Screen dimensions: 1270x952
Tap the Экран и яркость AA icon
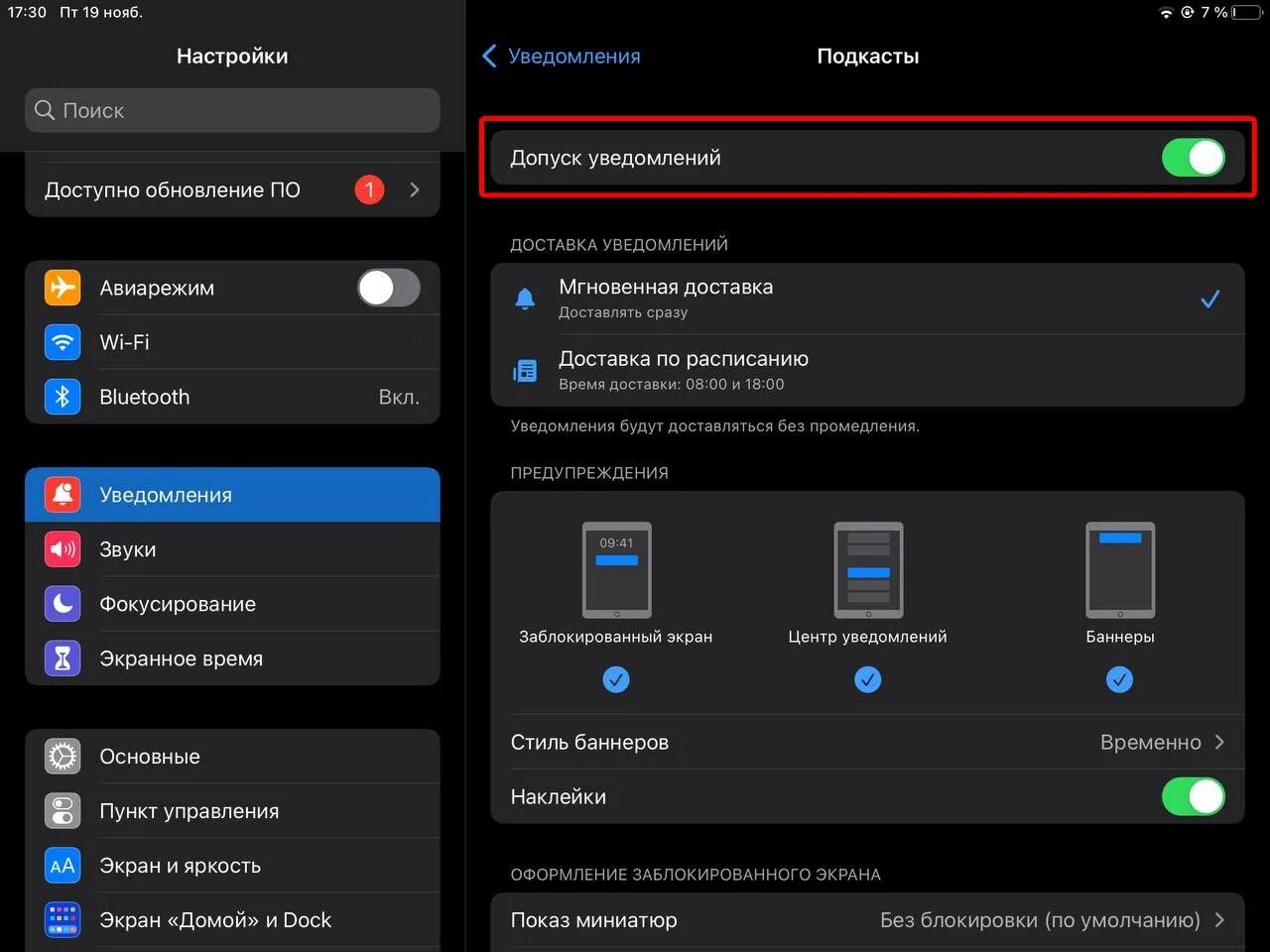click(x=63, y=866)
